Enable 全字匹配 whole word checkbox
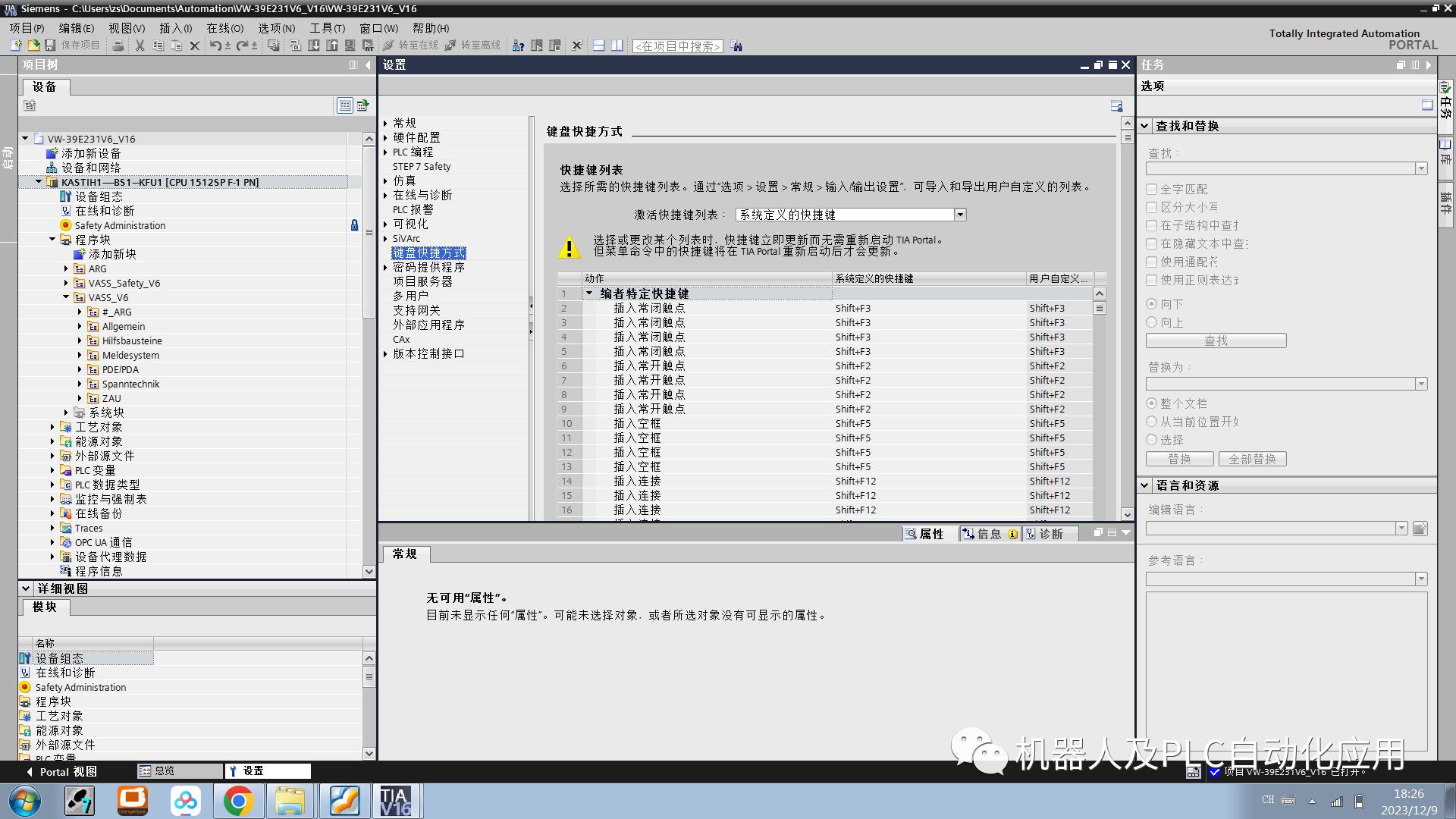The width and height of the screenshot is (1456, 819). click(1151, 189)
